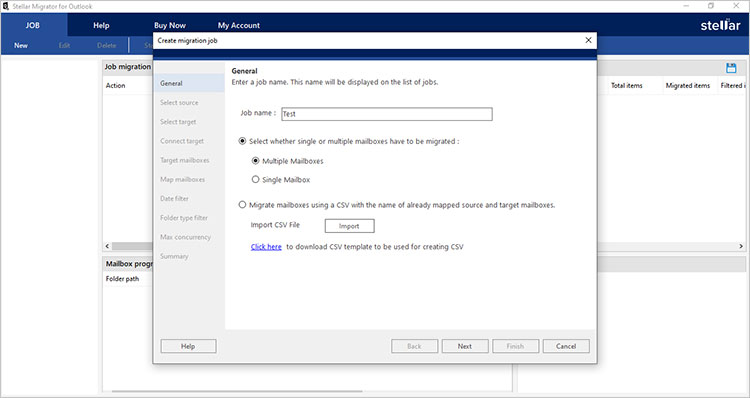Click the Total items column header
This screenshot has width=750, height=398.
pyautogui.click(x=627, y=86)
